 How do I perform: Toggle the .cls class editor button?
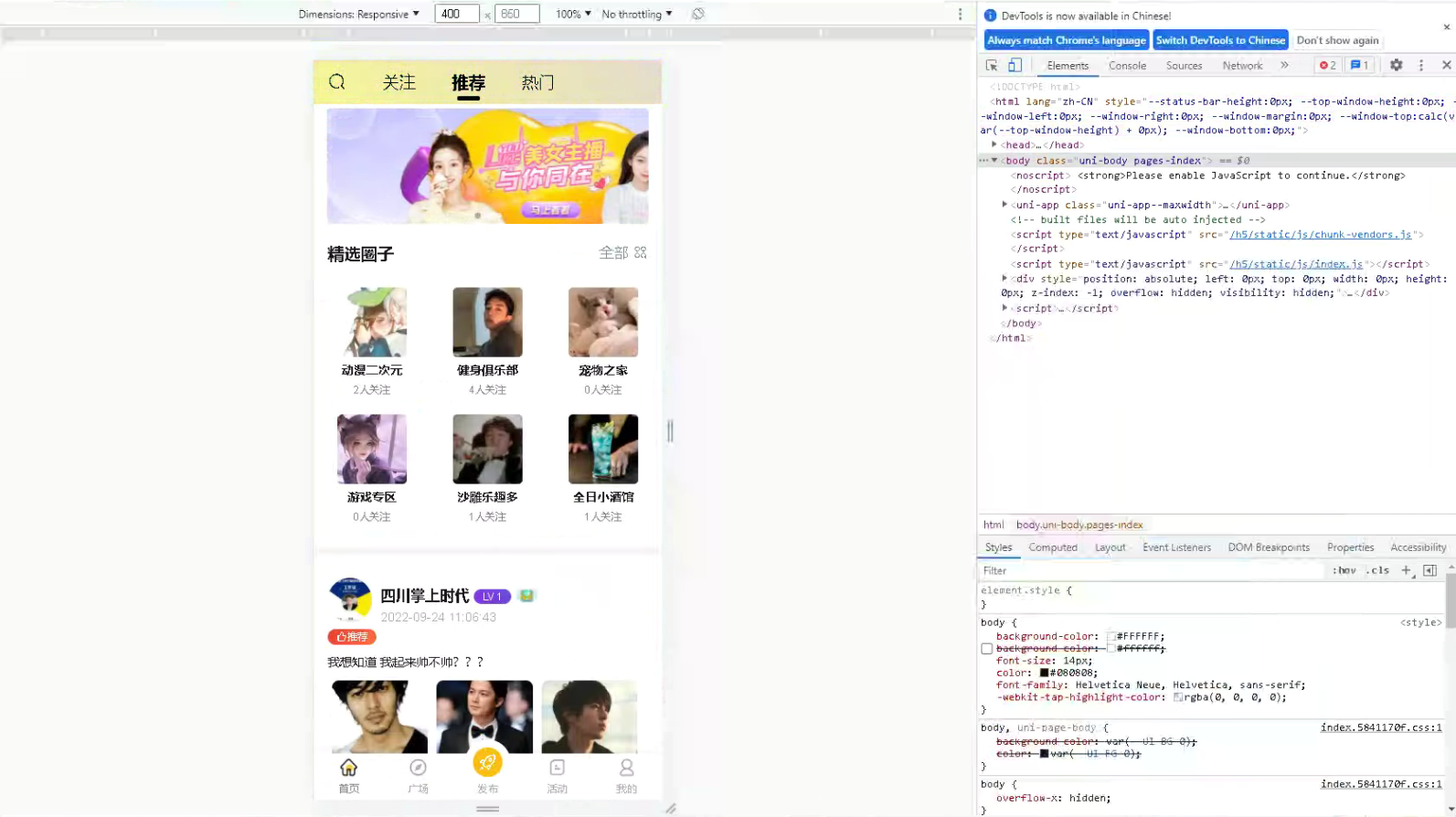1377,570
